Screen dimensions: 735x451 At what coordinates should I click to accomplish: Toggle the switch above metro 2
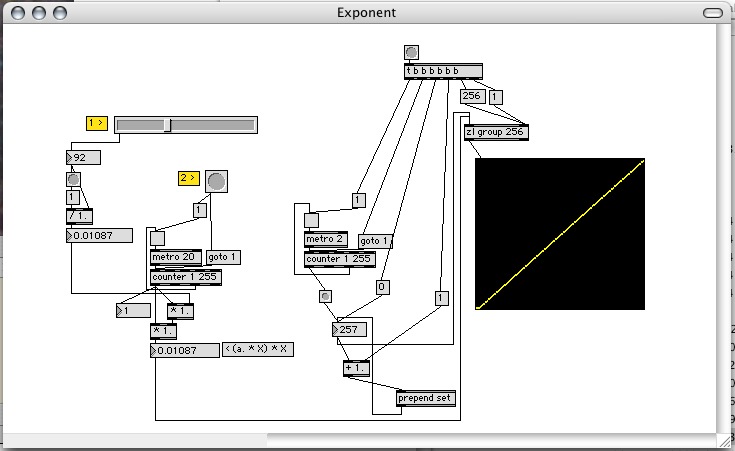click(x=311, y=220)
